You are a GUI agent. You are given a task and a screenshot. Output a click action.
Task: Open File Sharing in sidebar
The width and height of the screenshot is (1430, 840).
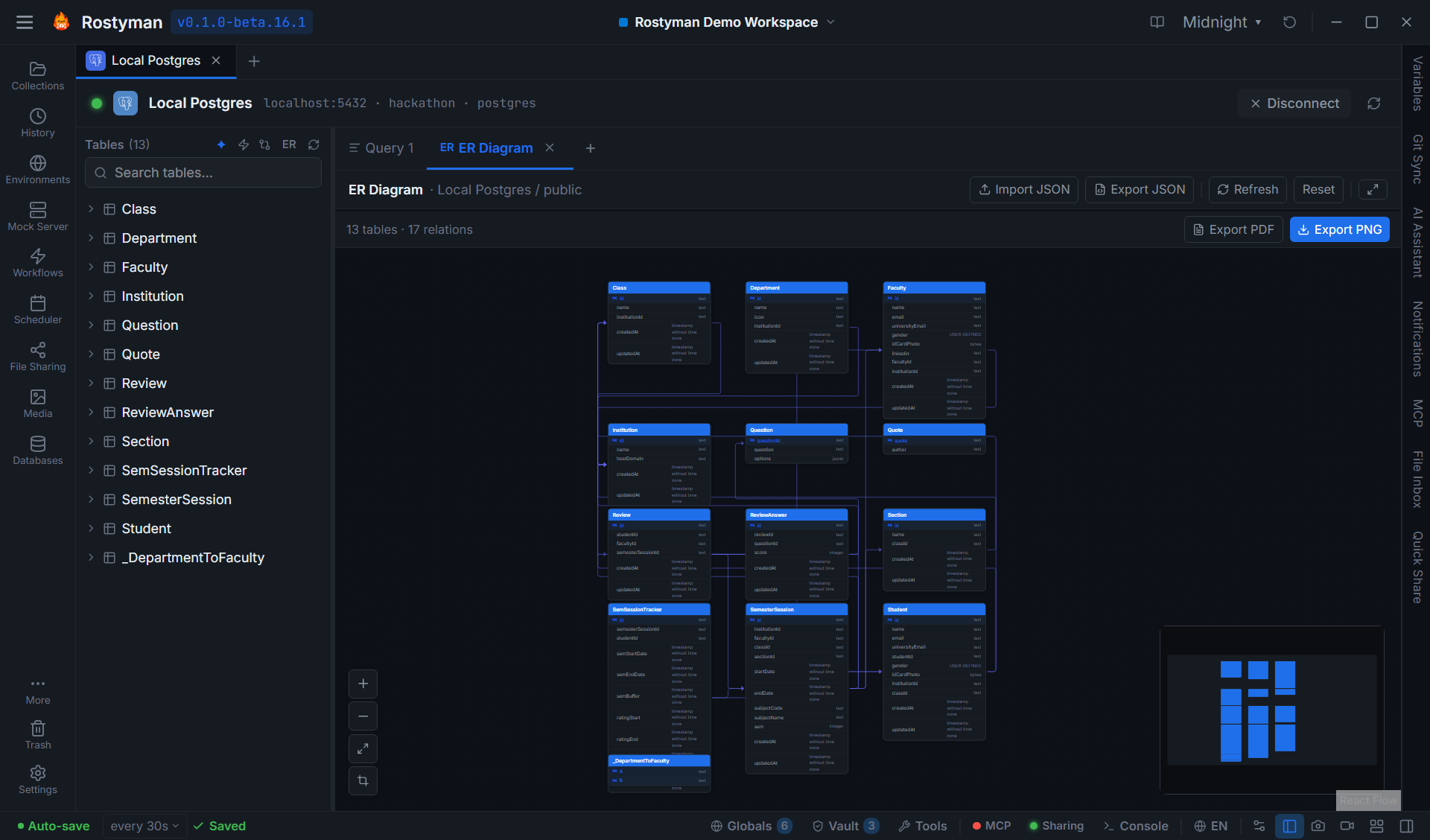pos(38,357)
